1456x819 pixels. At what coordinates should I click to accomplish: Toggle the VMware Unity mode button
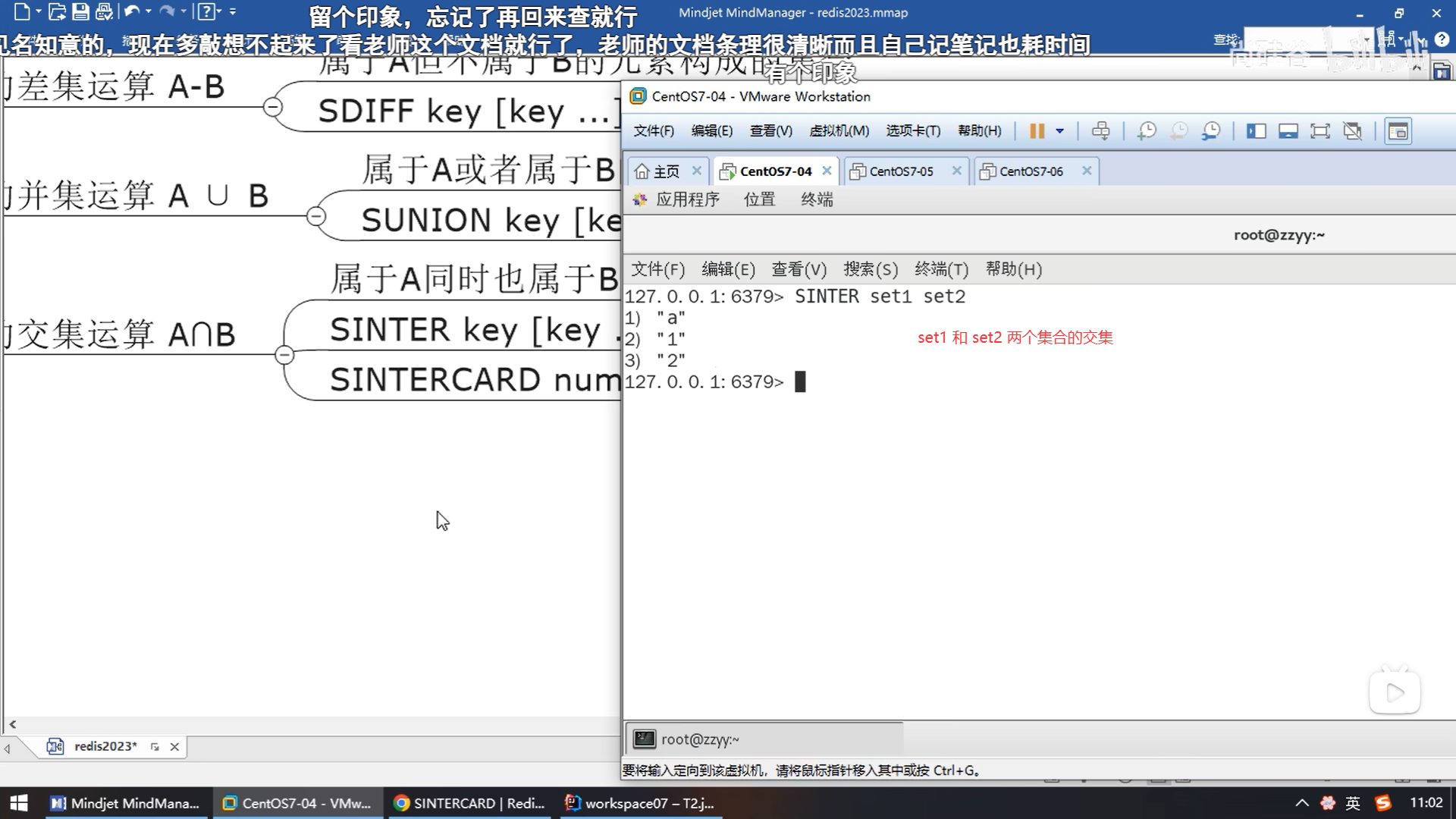(1352, 131)
